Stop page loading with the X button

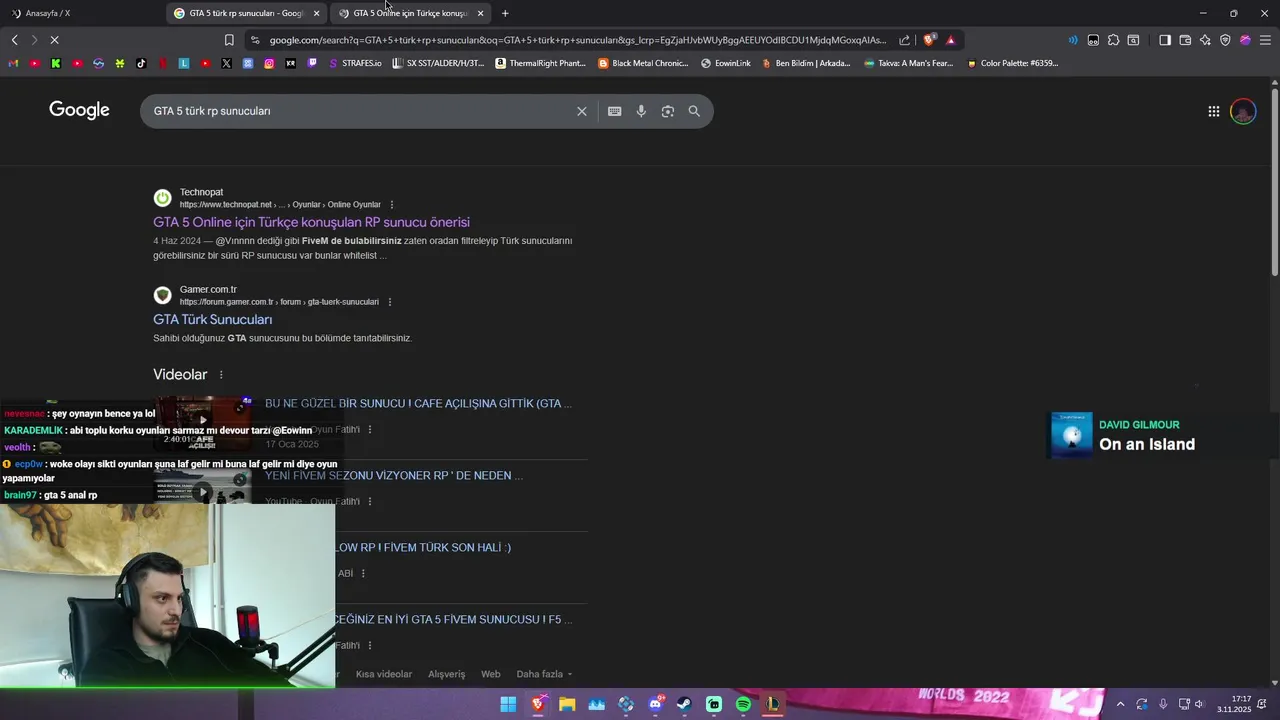[54, 40]
